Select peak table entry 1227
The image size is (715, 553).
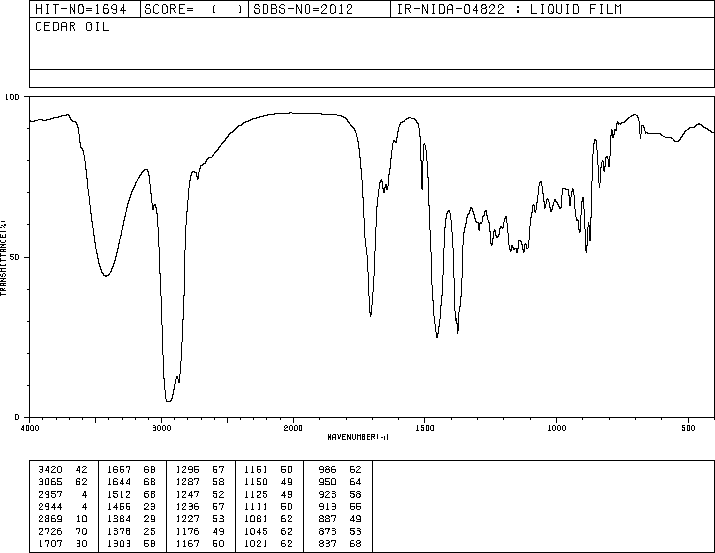(x=200, y=519)
